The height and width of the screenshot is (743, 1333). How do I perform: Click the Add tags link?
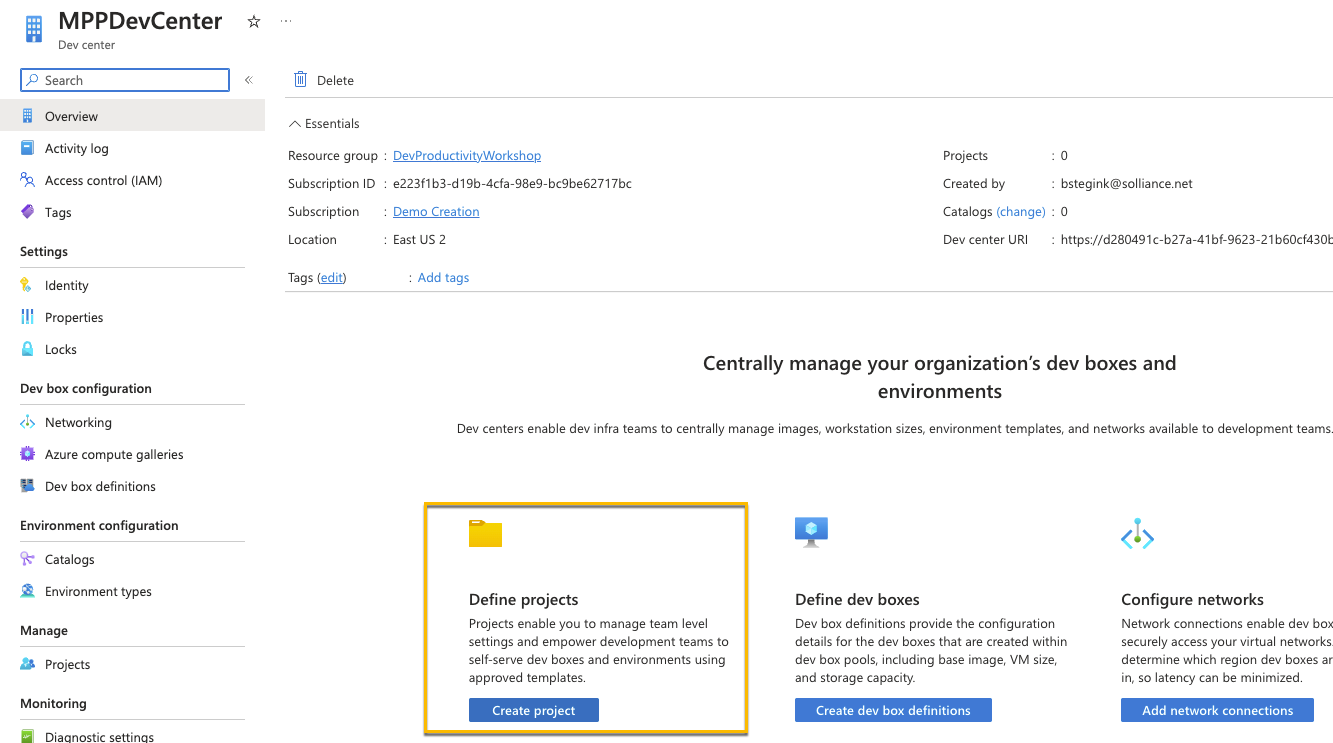point(443,278)
